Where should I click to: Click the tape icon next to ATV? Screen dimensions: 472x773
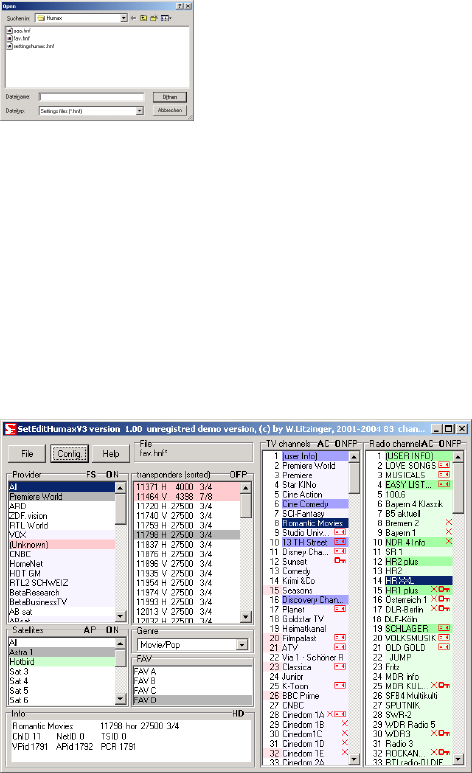[340, 647]
